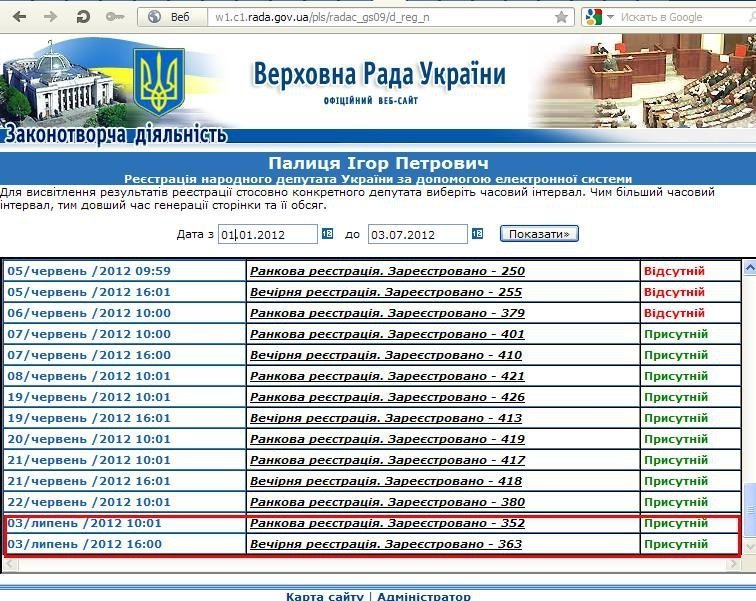Click the globe 'Веб' site badge
756x601 pixels.
point(170,17)
